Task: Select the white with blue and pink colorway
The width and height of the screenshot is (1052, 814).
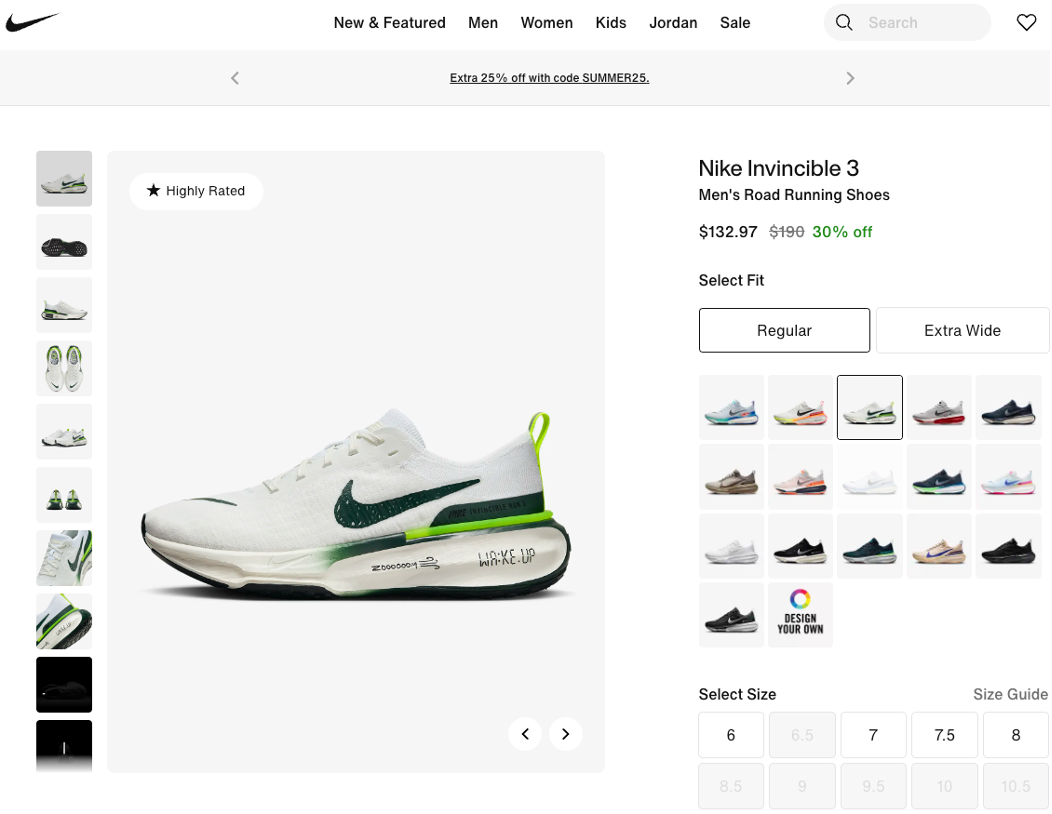Action: point(1008,476)
